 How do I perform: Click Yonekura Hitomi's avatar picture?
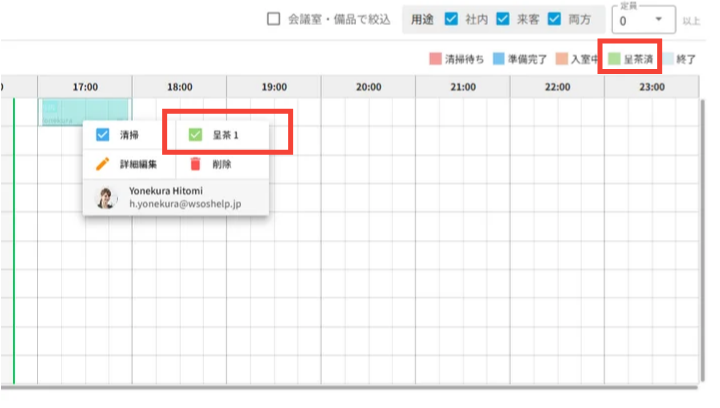[x=106, y=197]
